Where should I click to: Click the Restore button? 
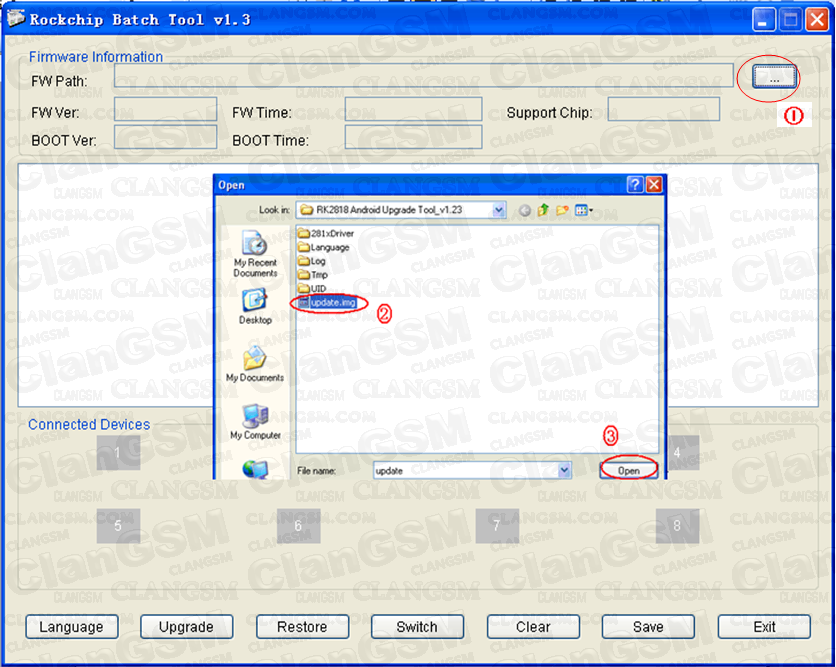pyautogui.click(x=302, y=626)
